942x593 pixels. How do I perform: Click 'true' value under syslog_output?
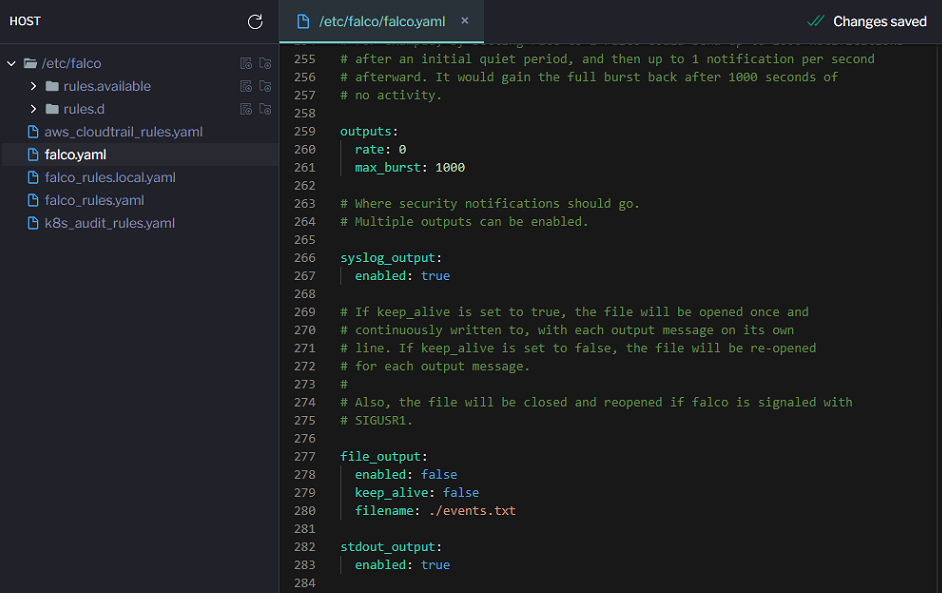click(x=436, y=276)
